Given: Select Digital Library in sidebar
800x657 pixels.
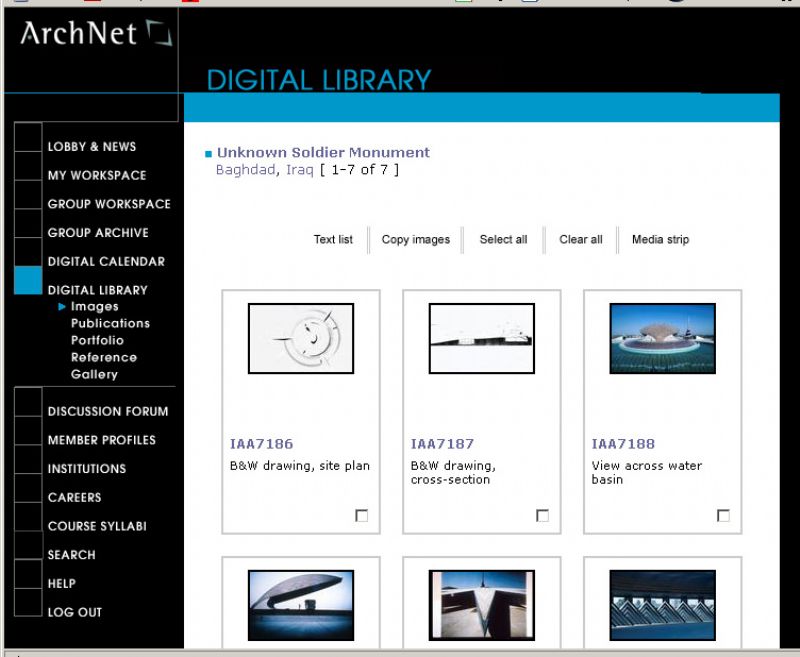Looking at the screenshot, I should (97, 290).
